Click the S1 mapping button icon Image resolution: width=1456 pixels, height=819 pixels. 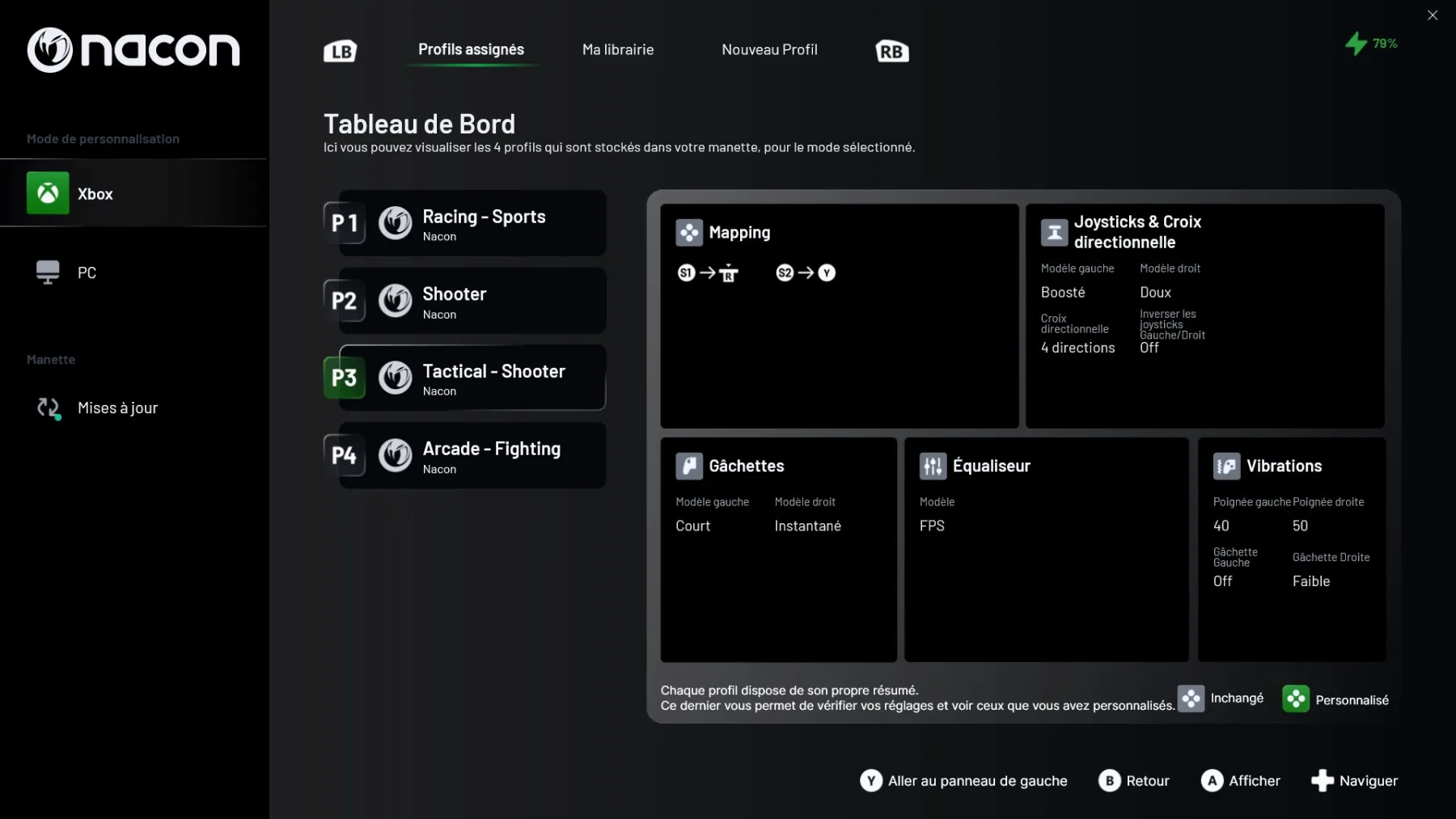(686, 273)
